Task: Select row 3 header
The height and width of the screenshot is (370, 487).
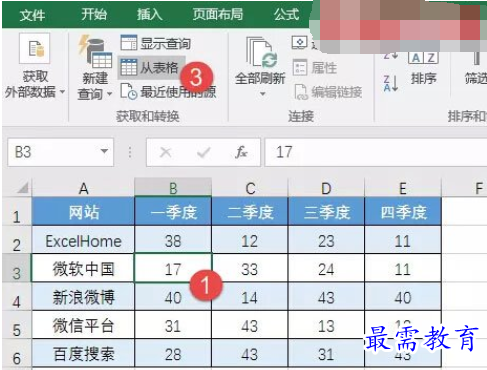Action: pyautogui.click(x=17, y=268)
